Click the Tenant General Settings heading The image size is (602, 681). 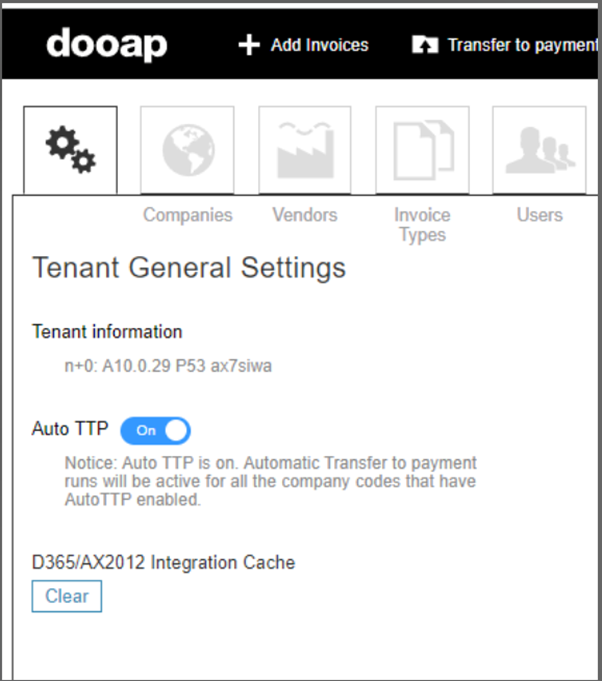coord(189,268)
